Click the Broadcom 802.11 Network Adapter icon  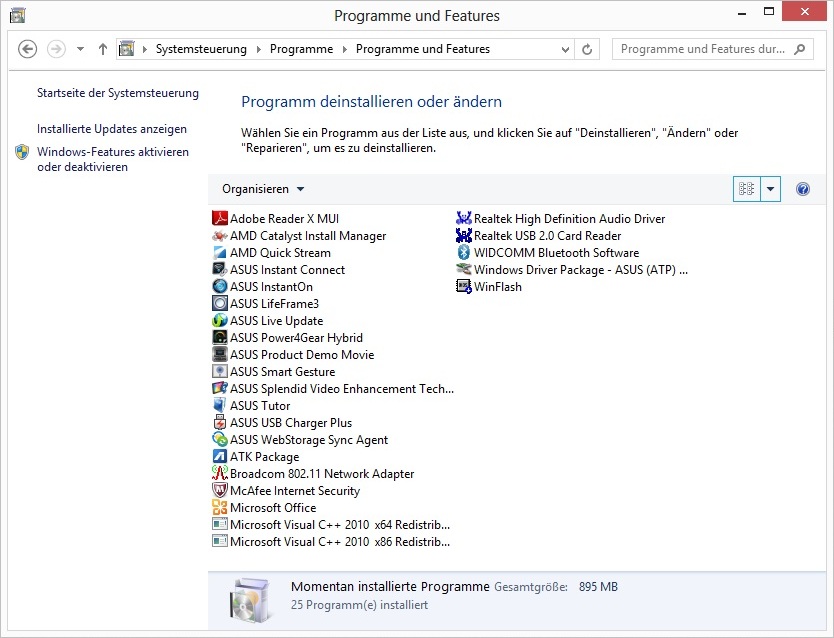point(220,473)
